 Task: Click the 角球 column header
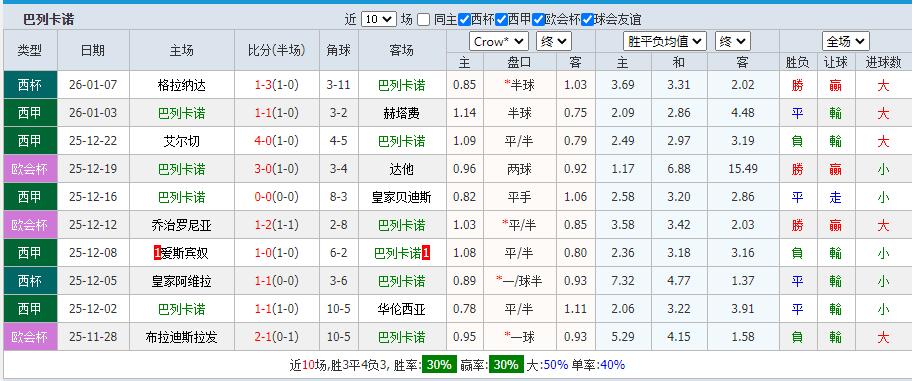[x=339, y=51]
